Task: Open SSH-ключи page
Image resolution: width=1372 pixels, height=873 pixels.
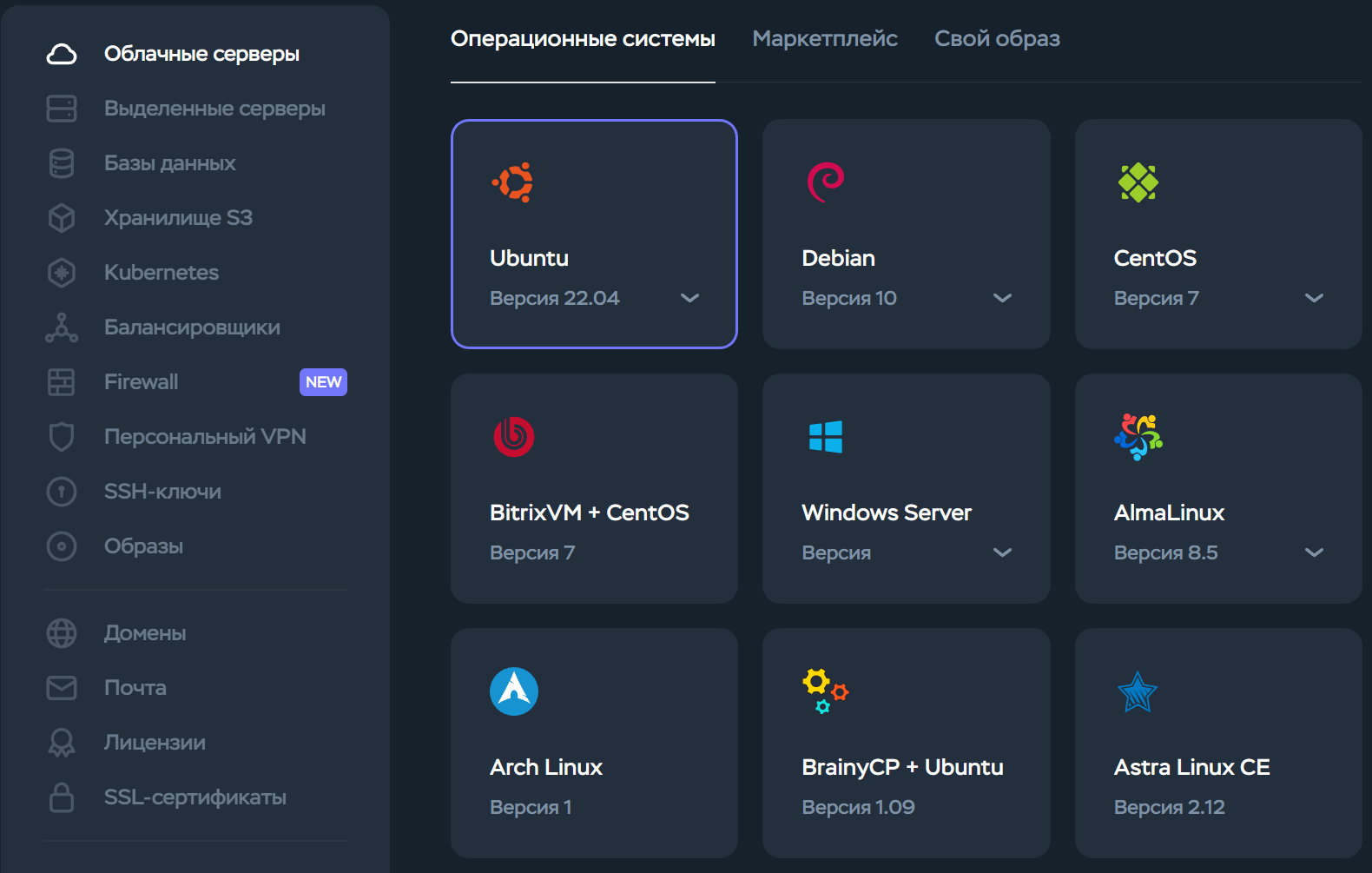Action: 162,492
